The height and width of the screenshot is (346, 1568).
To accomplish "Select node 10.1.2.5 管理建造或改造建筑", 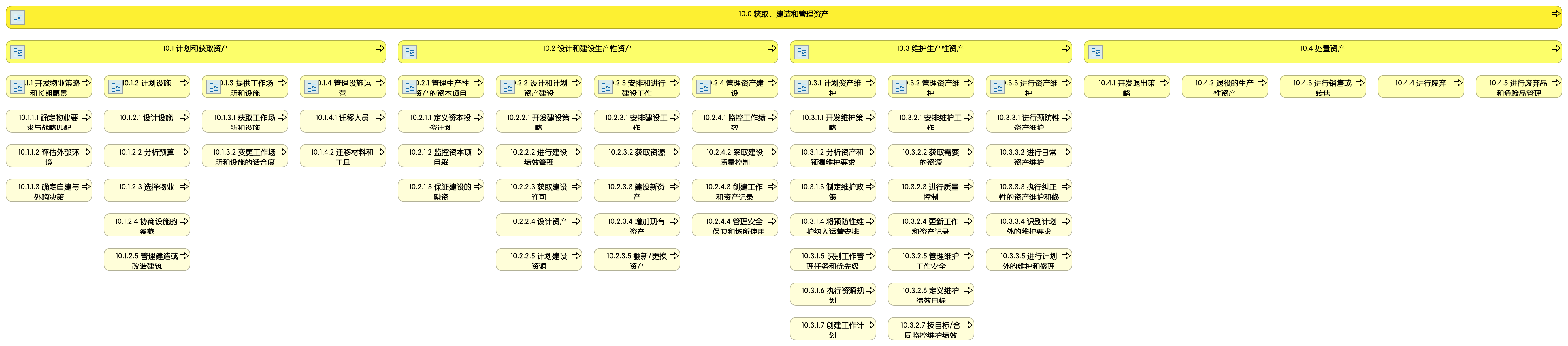I will 147,260.
